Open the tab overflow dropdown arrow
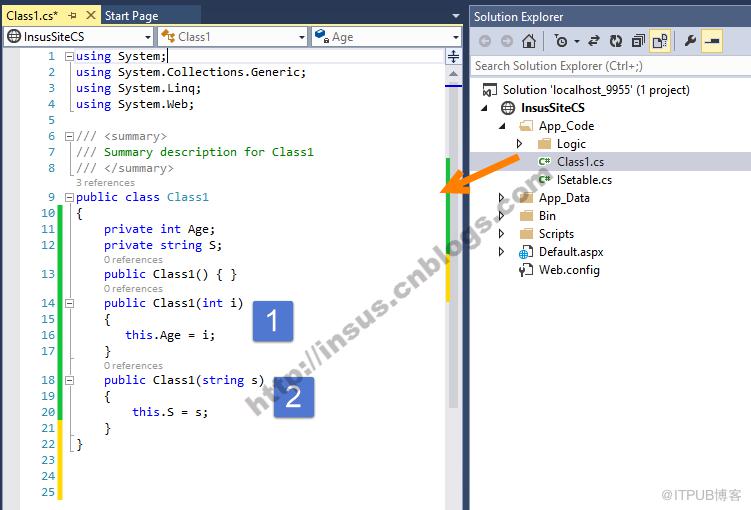 pos(455,16)
